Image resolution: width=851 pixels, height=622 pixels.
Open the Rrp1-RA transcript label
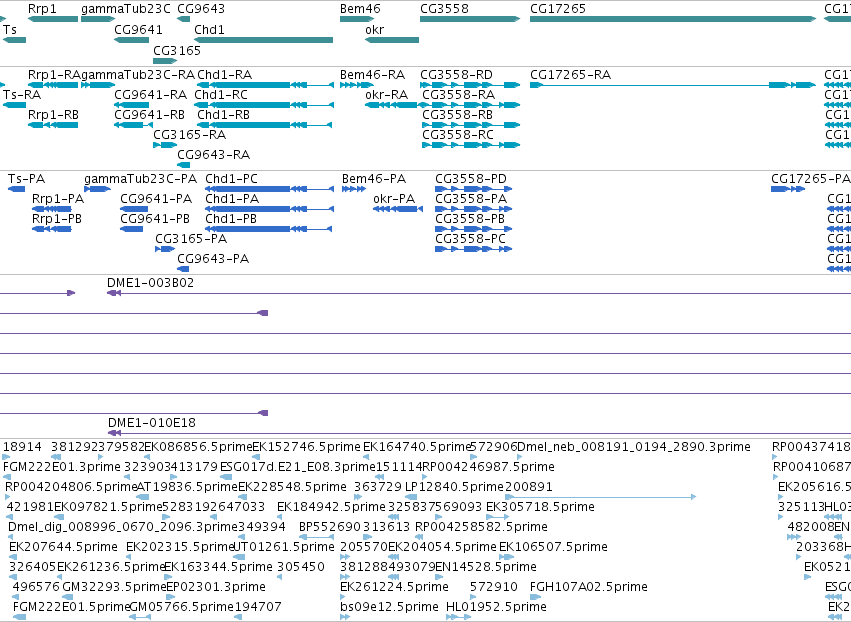[54, 74]
